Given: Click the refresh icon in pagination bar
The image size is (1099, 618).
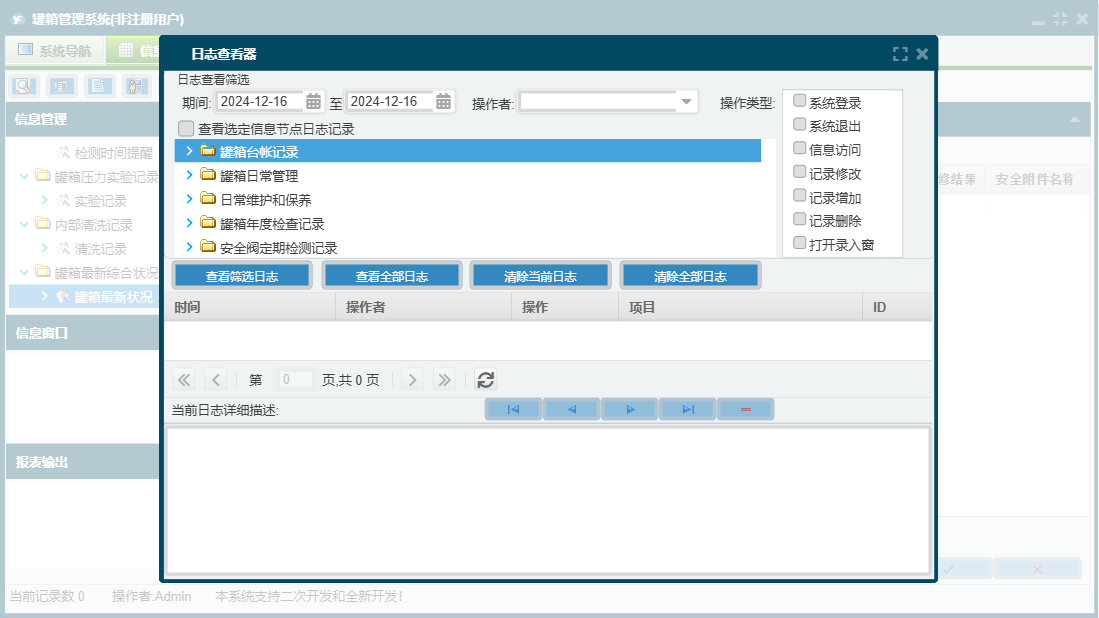Looking at the screenshot, I should pos(486,380).
